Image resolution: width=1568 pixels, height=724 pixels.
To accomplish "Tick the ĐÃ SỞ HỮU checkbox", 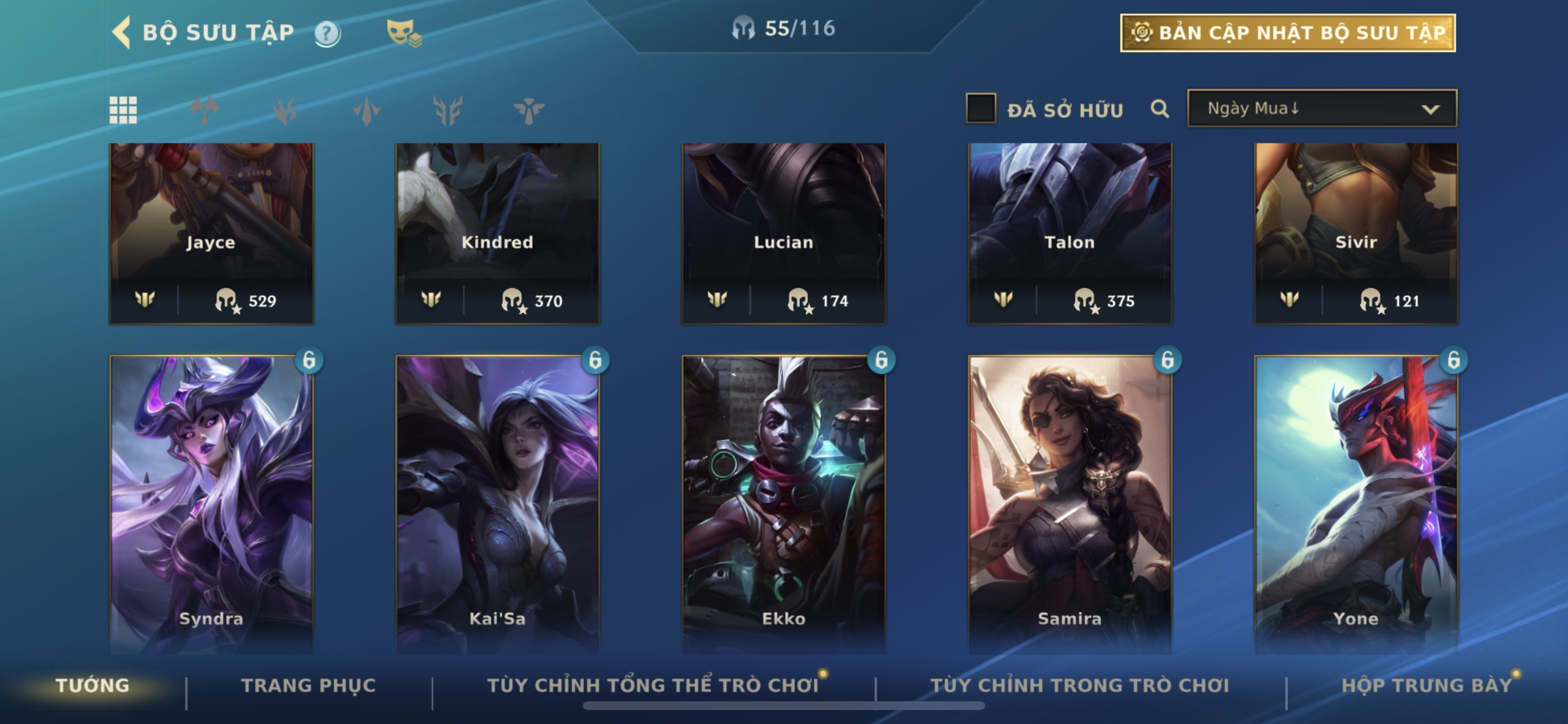I will click(981, 109).
